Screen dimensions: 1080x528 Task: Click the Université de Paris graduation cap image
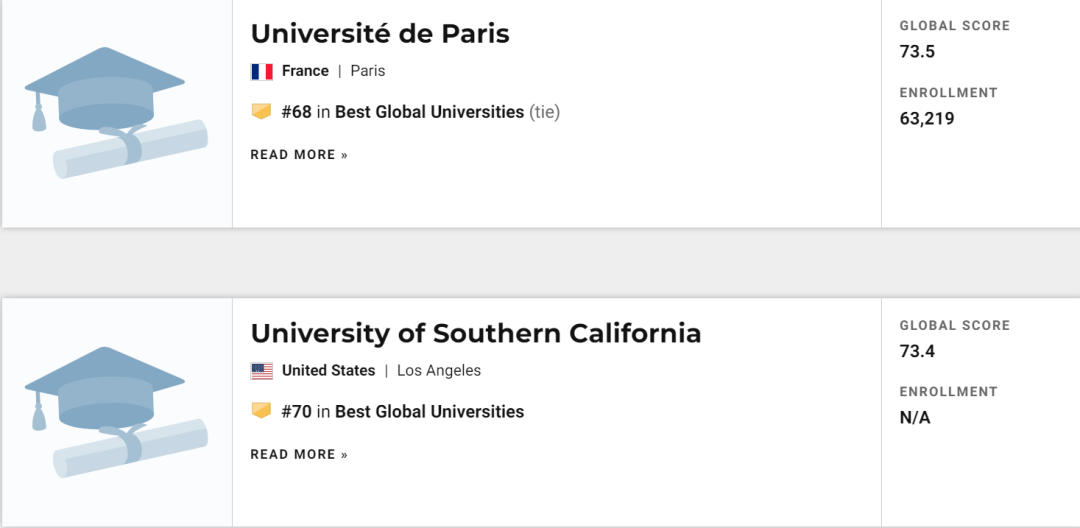[116, 112]
